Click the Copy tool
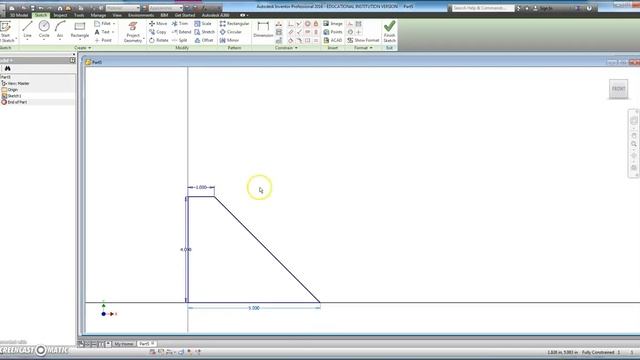The width and height of the screenshot is (640, 360). [158, 32]
